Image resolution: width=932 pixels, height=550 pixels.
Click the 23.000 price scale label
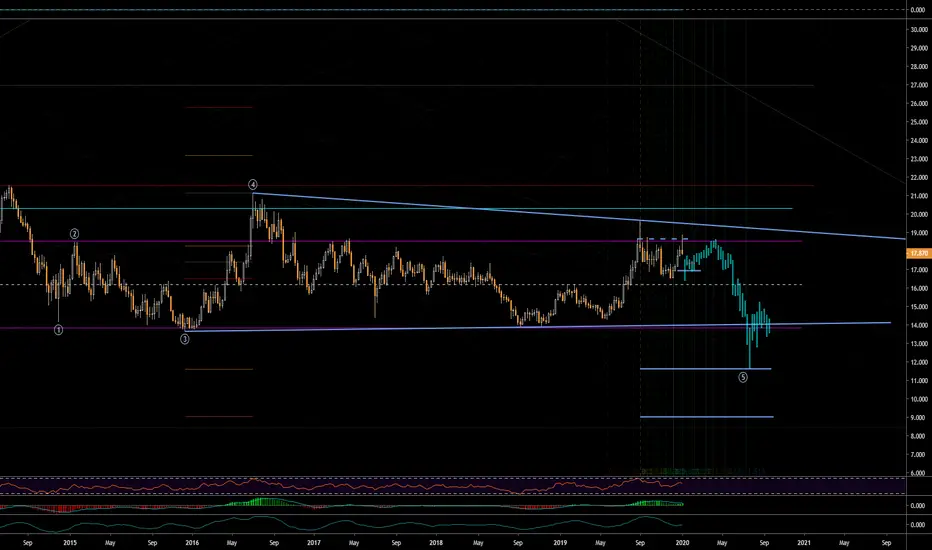[919, 159]
